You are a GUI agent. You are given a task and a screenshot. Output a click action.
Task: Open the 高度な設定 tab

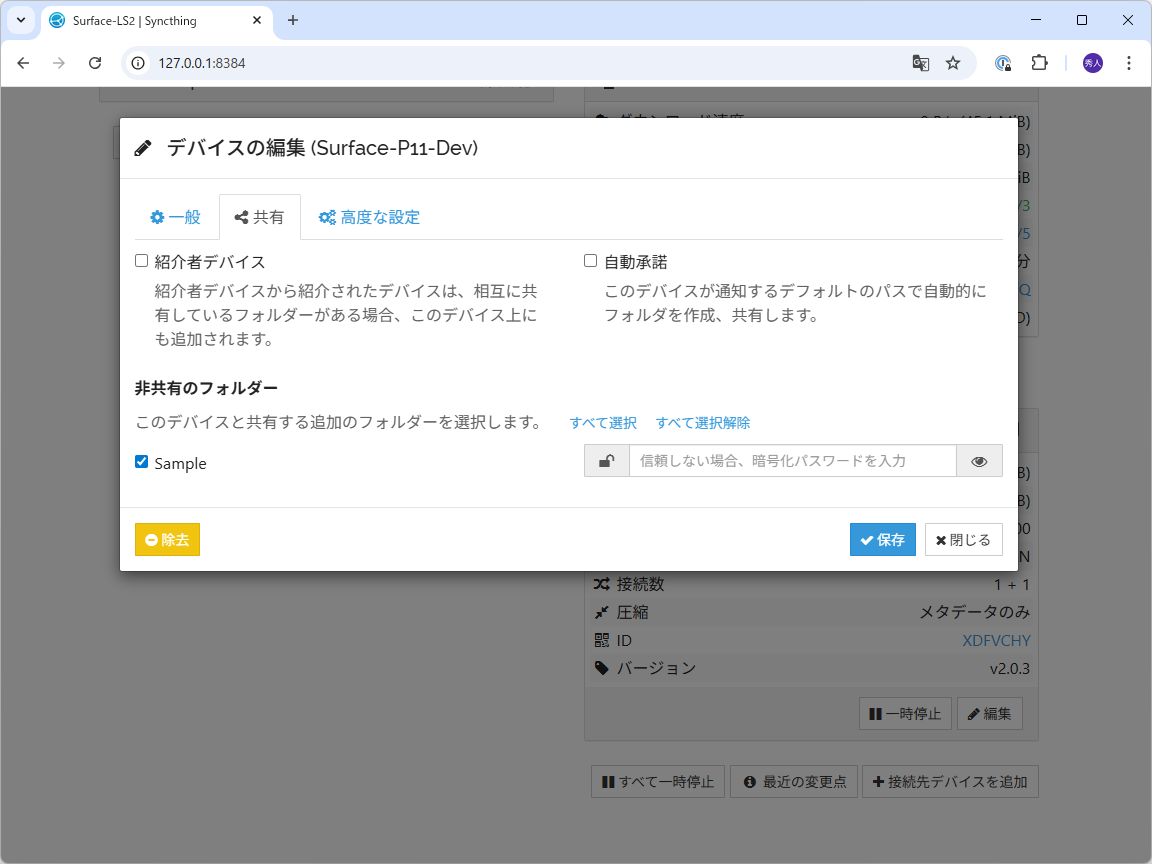[x=369, y=216]
